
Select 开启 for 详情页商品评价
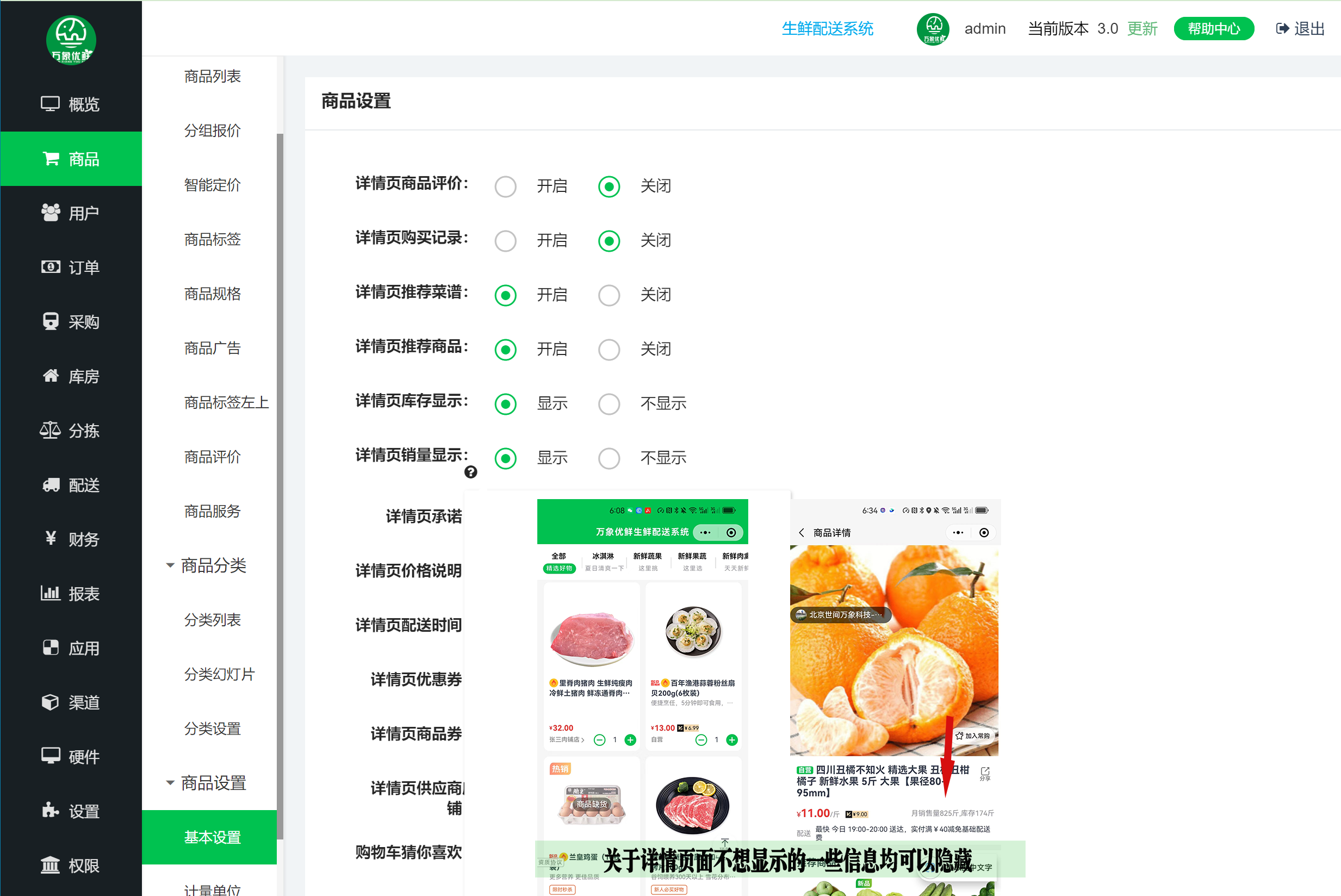point(506,186)
